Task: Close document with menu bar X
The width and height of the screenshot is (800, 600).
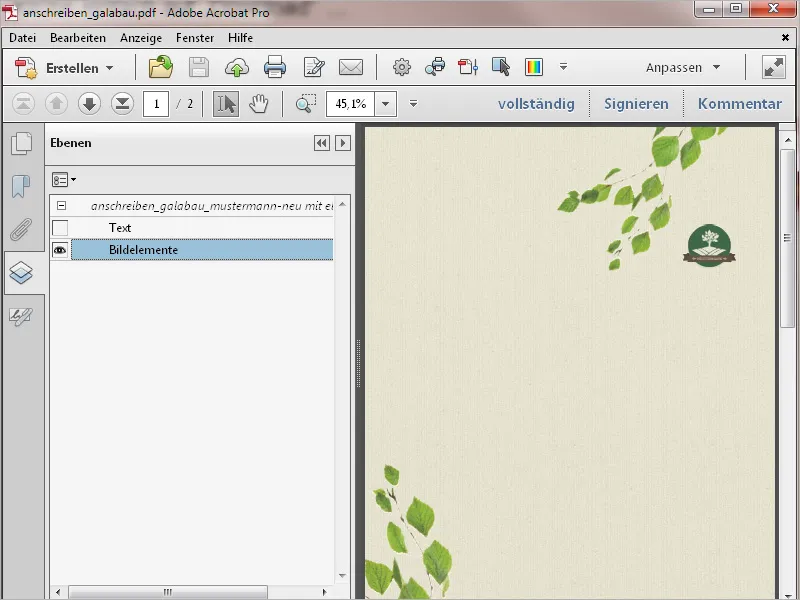Action: (785, 37)
